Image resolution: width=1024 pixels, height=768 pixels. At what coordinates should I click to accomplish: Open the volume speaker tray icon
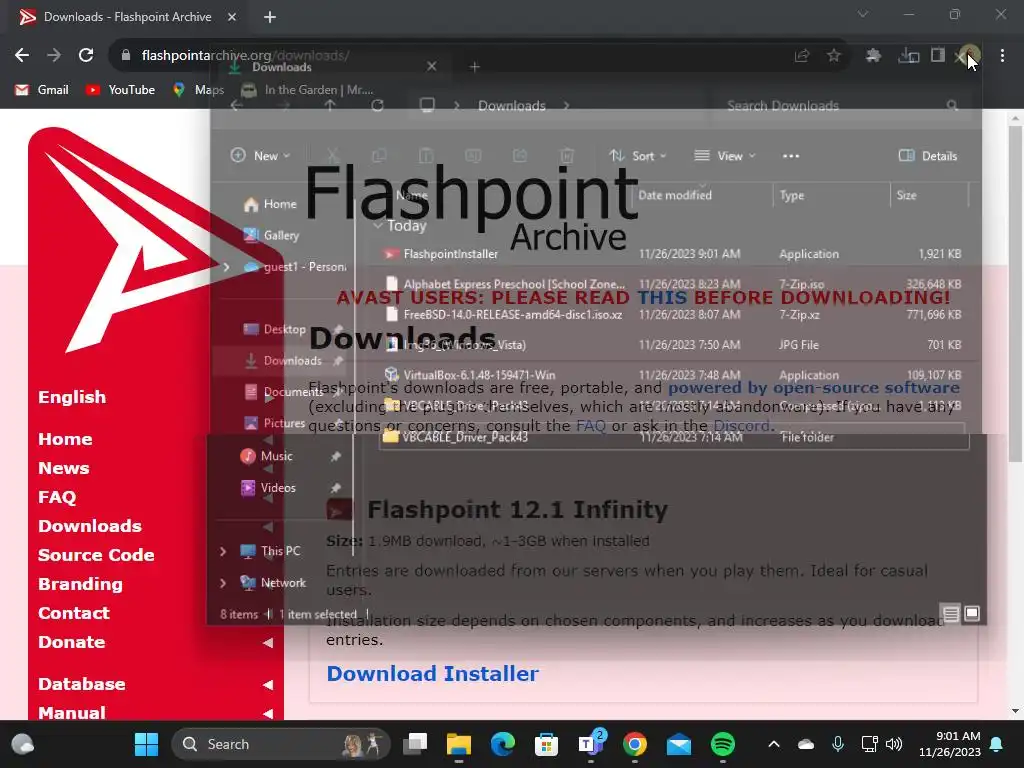894,744
